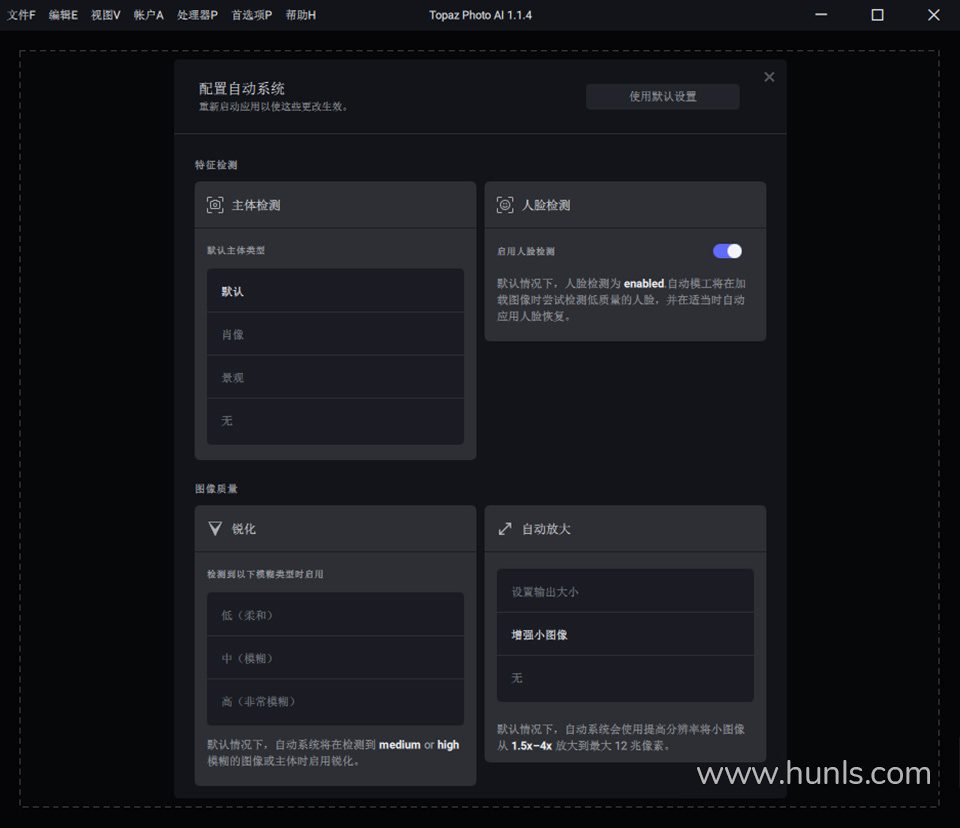Click the Topaz Photo AI 1.1.4 title
The width and height of the screenshot is (960, 828).
coord(481,15)
